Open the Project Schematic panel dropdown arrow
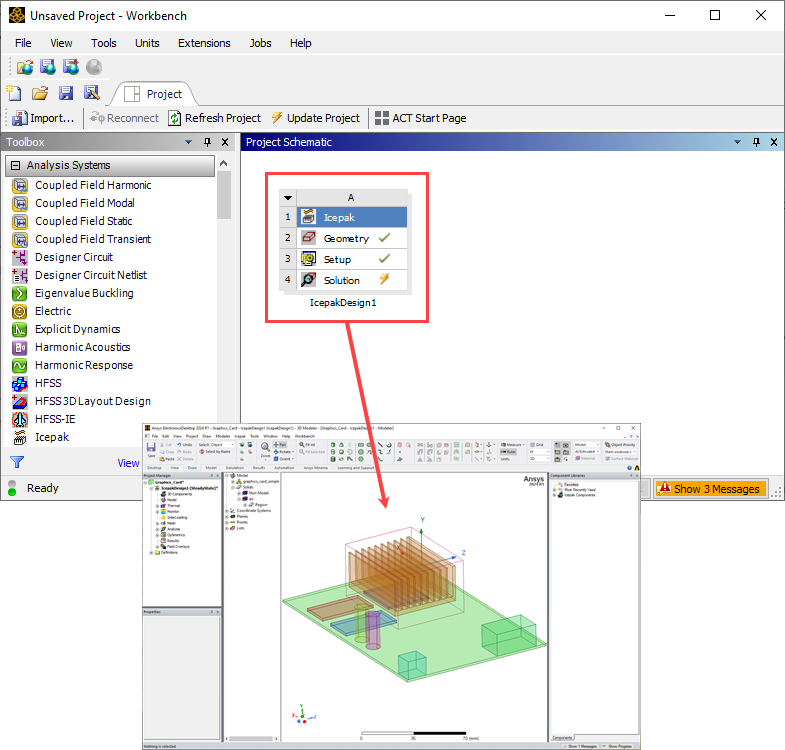This screenshot has width=785, height=750. point(737,142)
